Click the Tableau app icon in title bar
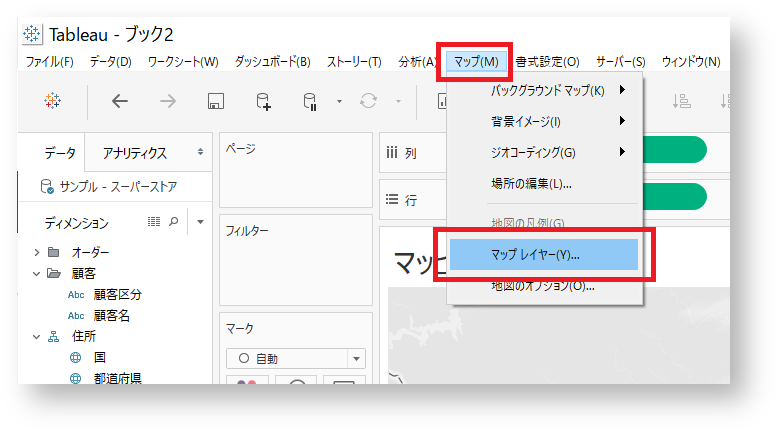778x432 pixels. (x=32, y=34)
